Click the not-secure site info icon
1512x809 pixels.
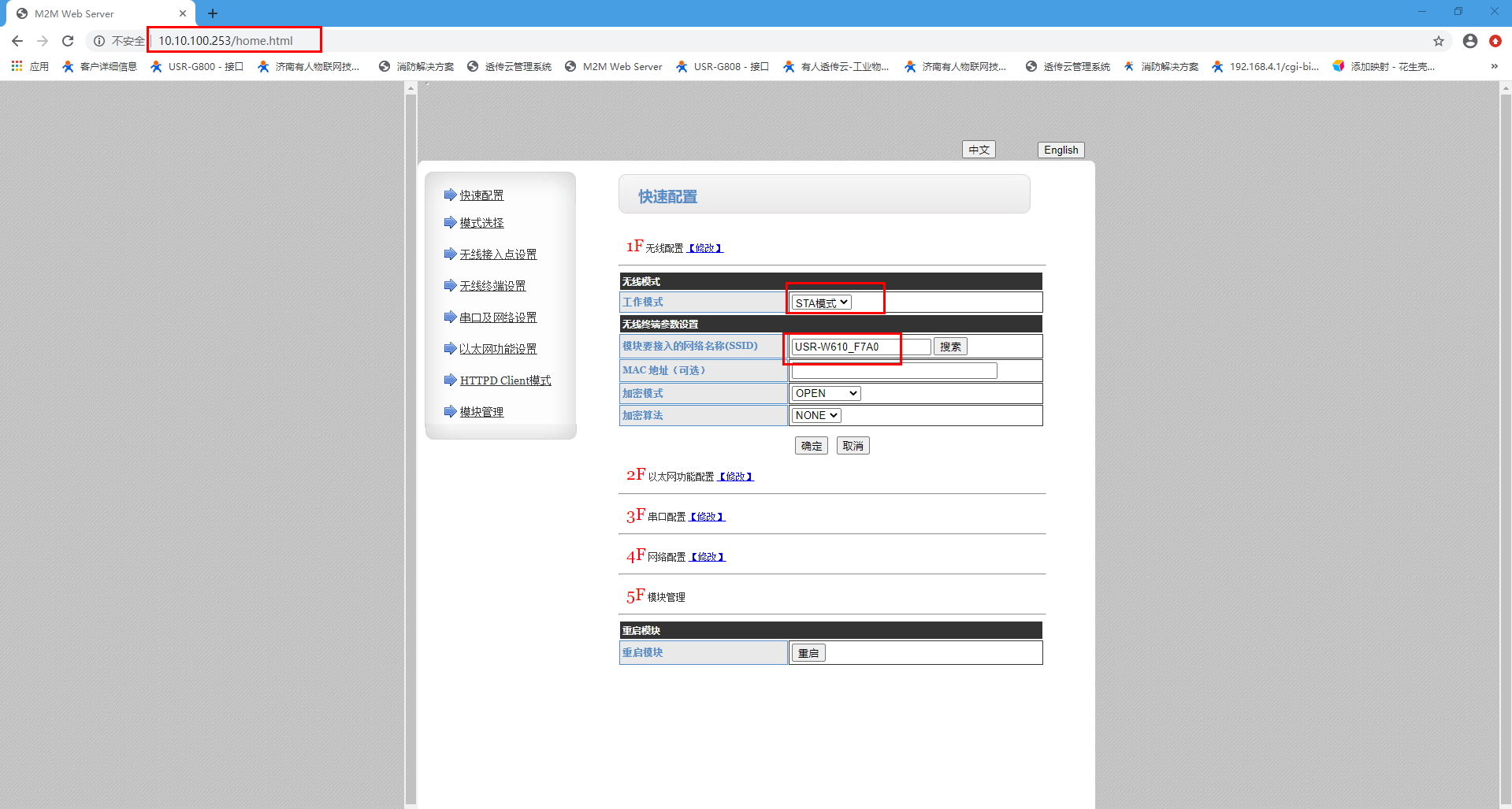point(99,41)
